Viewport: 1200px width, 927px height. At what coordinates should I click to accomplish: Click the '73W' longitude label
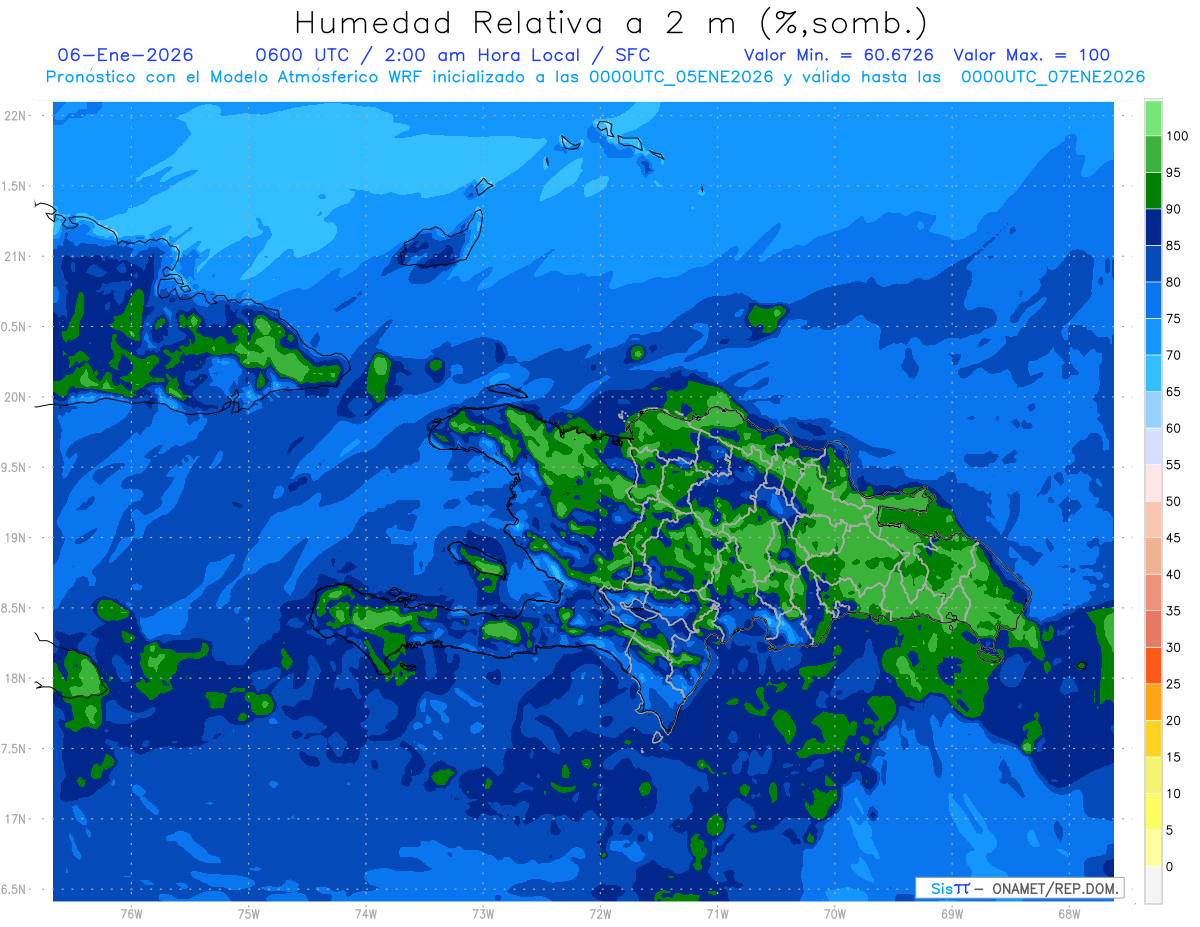coord(483,914)
